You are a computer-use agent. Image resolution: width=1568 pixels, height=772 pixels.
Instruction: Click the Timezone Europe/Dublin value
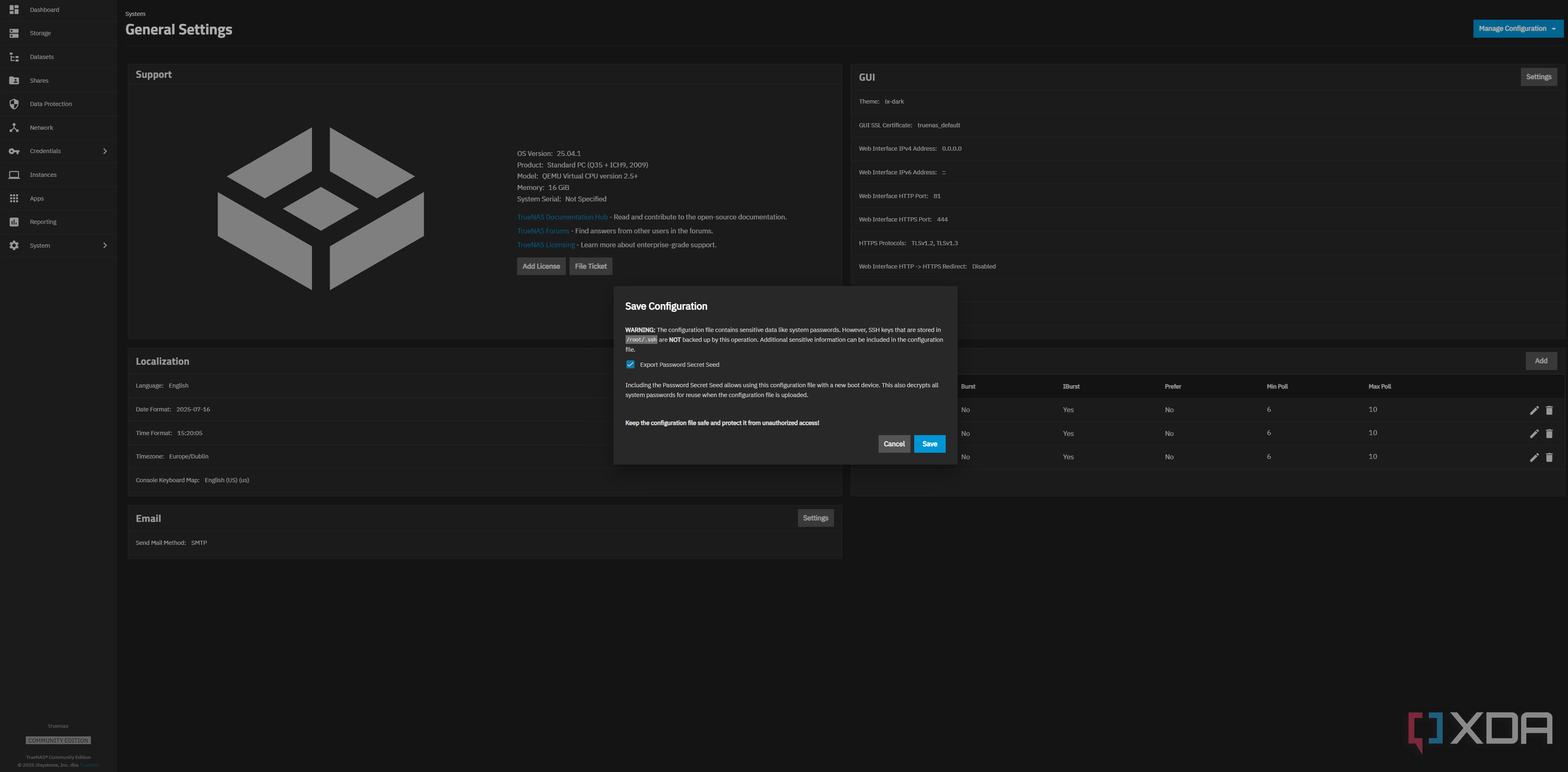188,457
